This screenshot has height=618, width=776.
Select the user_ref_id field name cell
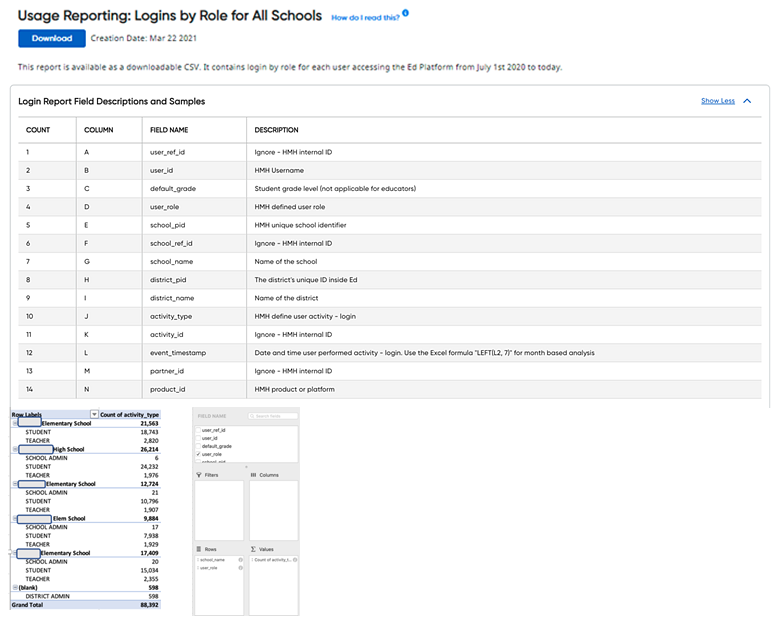click(167, 152)
